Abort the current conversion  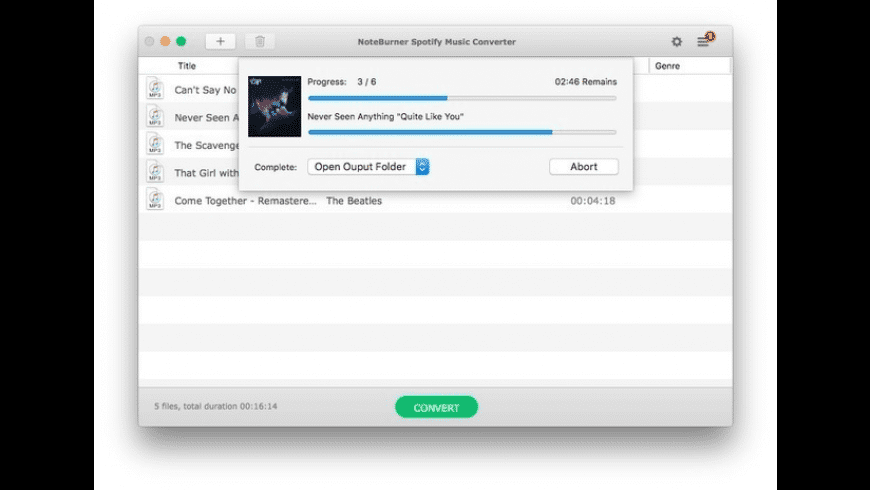point(584,166)
